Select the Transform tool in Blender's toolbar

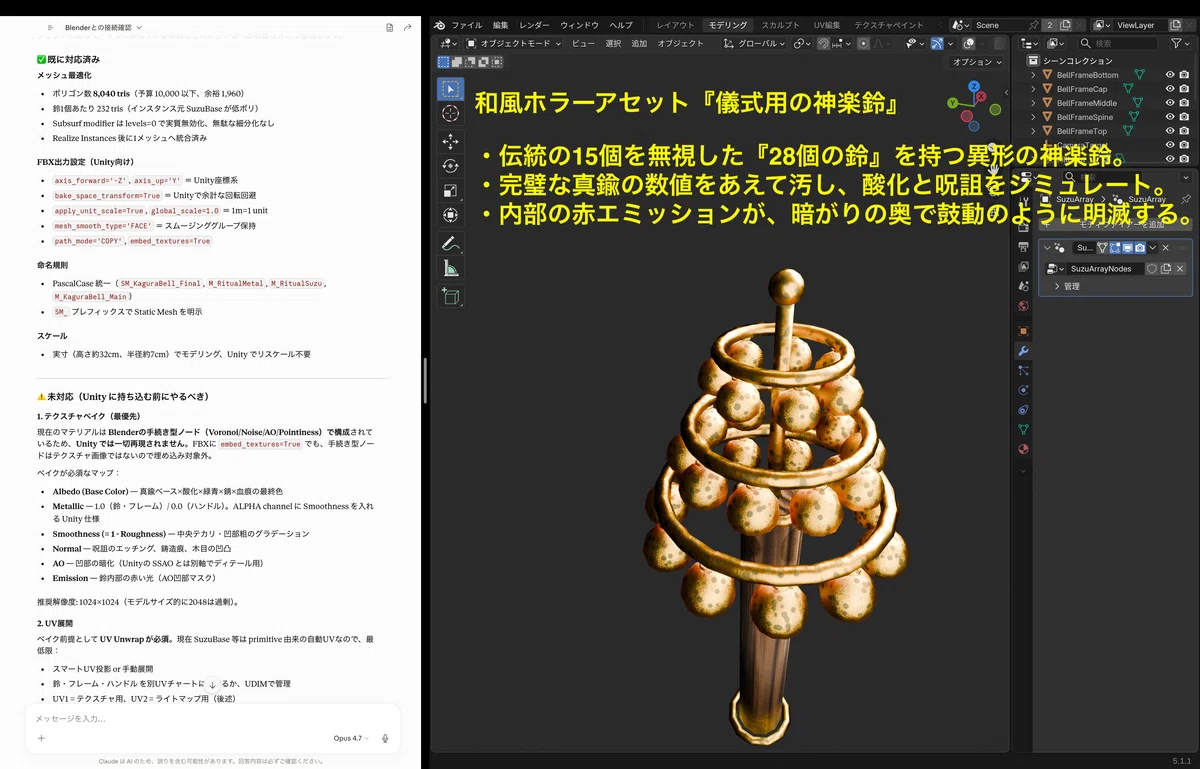tap(451, 215)
